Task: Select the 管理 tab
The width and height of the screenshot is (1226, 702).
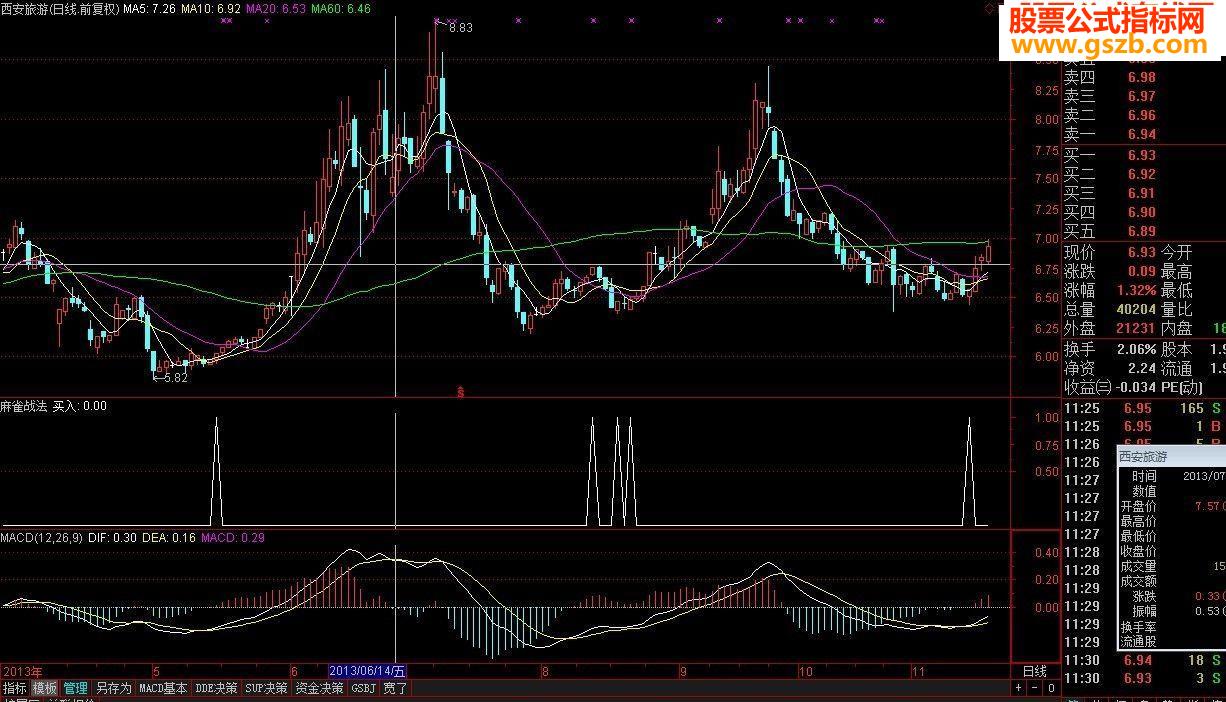Action: pyautogui.click(x=76, y=688)
